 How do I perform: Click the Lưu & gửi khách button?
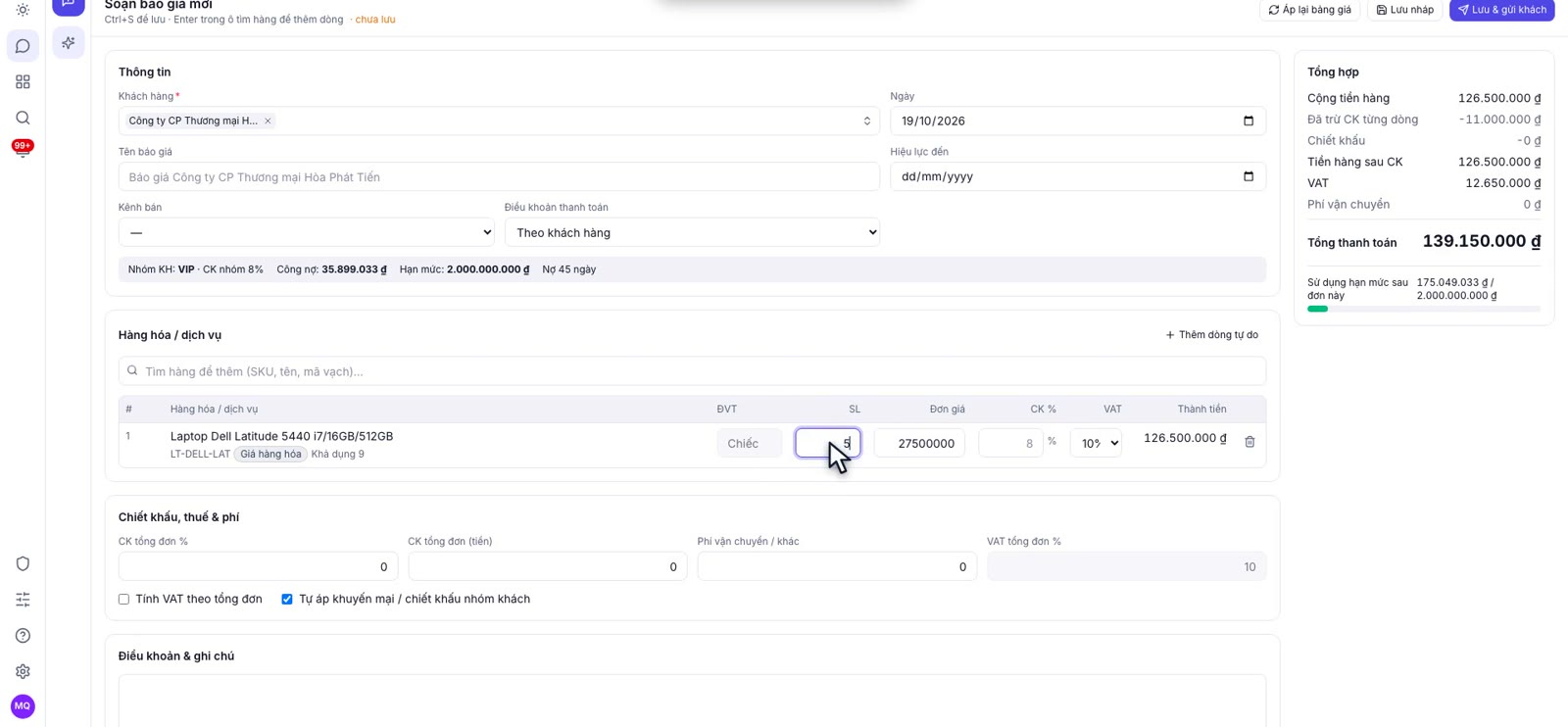pyautogui.click(x=1501, y=10)
